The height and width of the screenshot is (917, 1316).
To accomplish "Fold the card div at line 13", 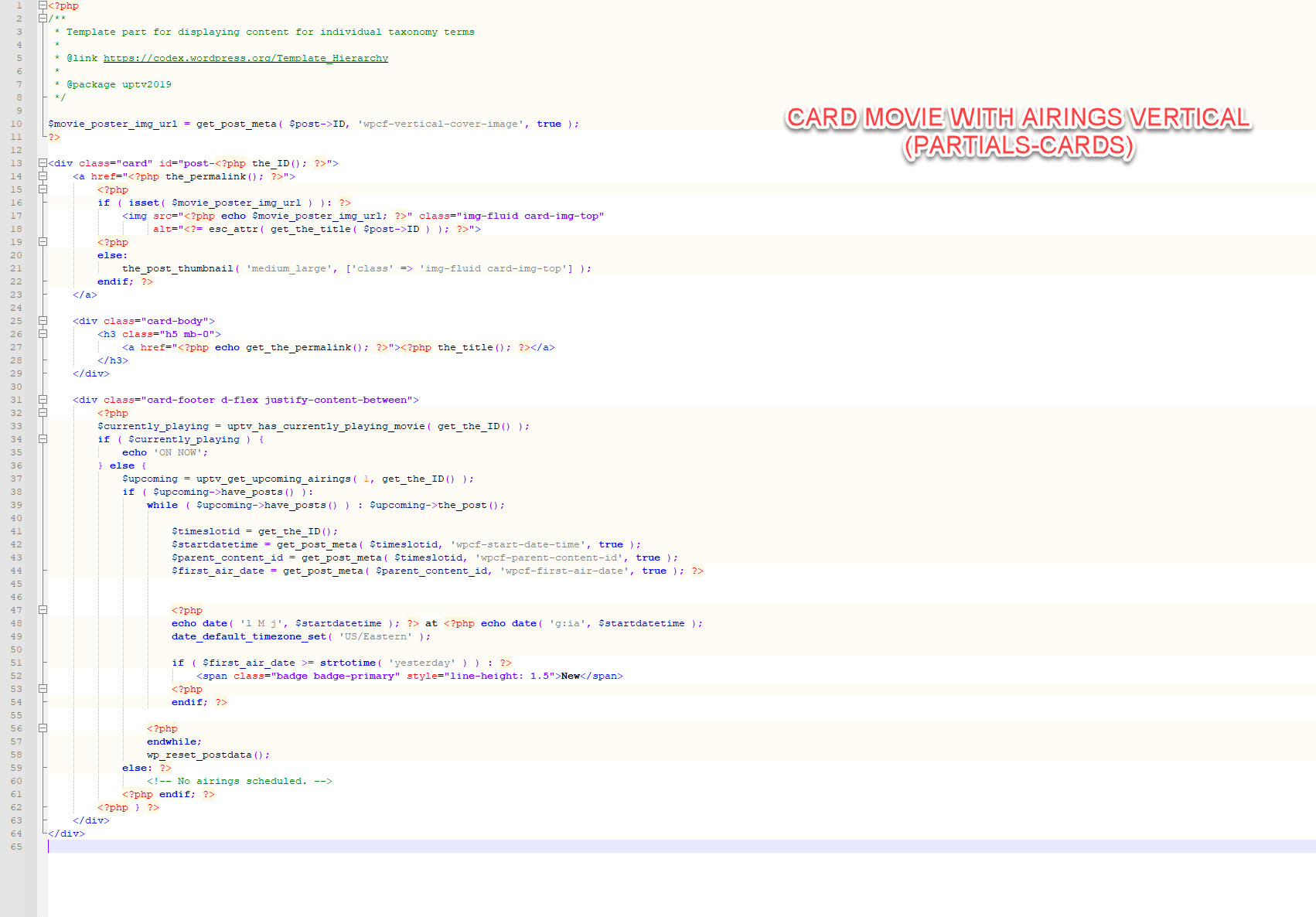I will click(x=43, y=163).
